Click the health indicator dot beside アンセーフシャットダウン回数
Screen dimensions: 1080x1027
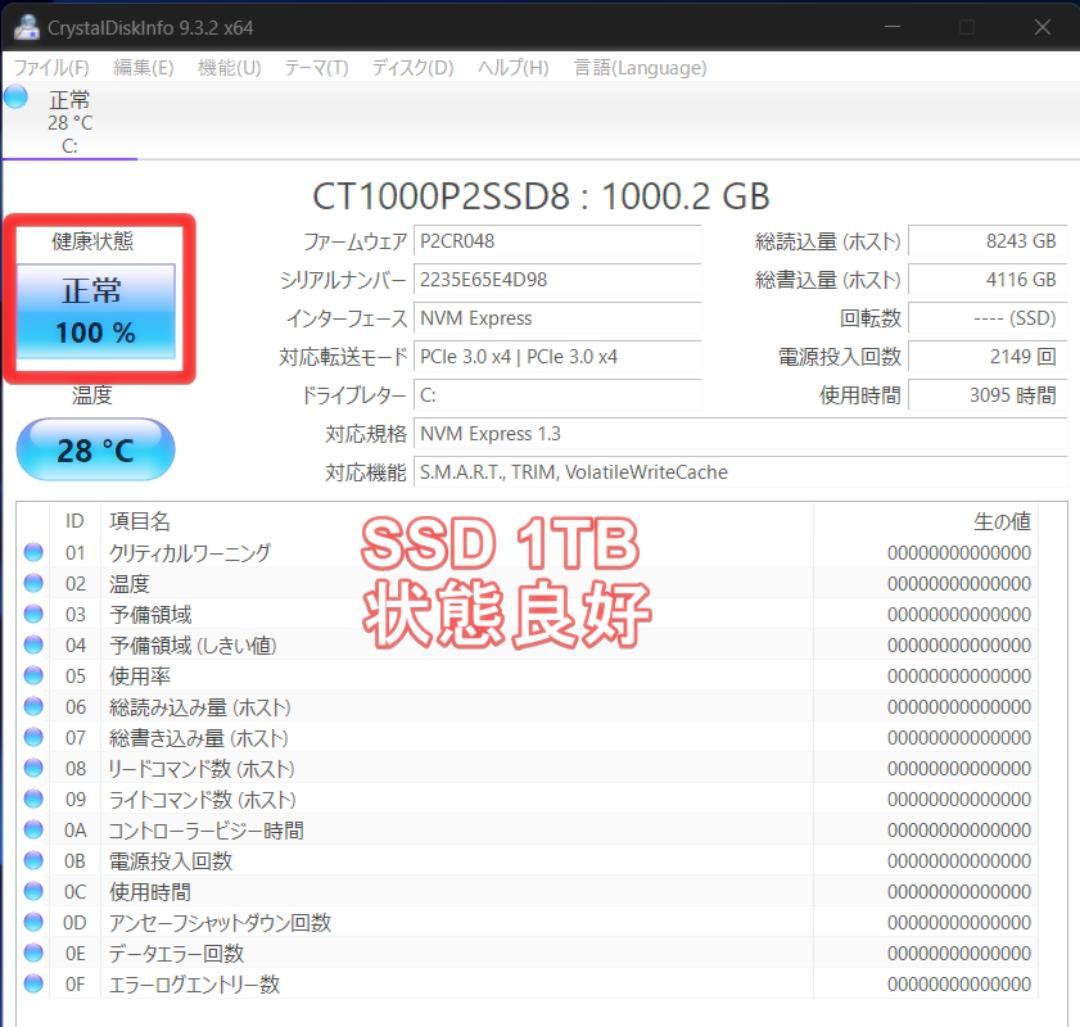coord(33,922)
